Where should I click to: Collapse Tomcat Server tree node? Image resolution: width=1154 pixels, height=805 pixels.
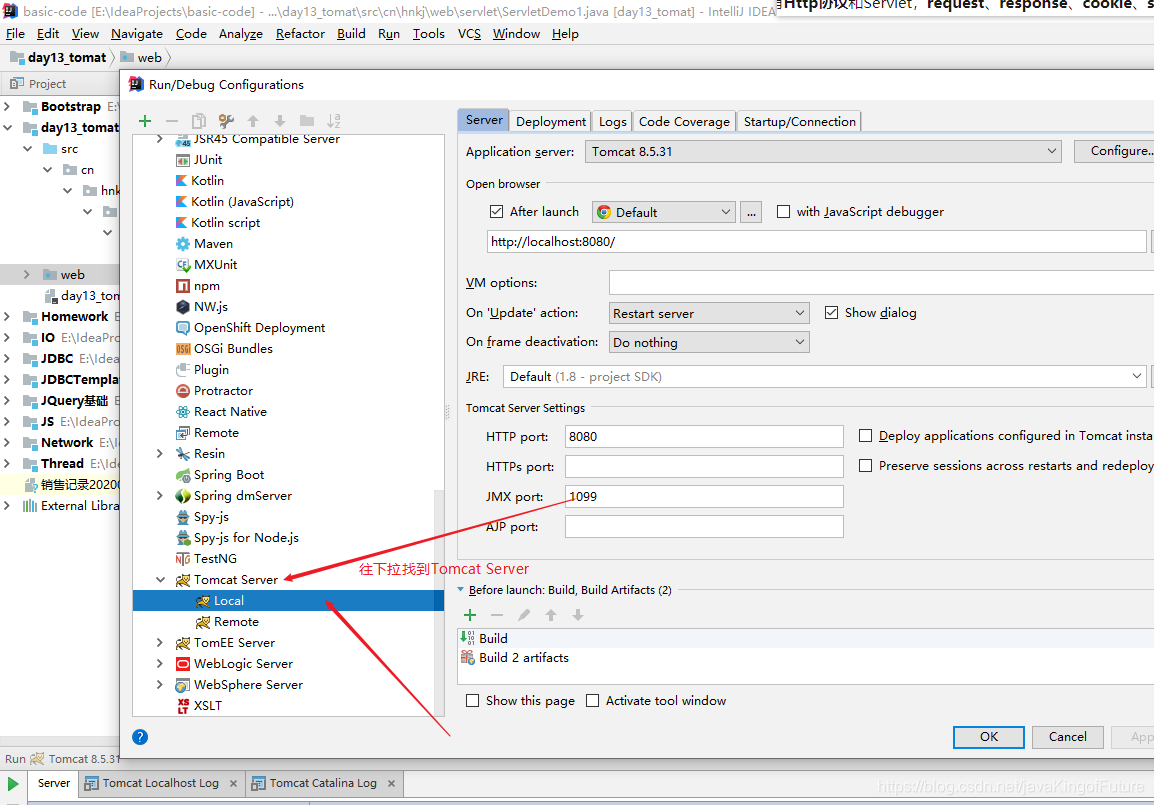tap(160, 580)
